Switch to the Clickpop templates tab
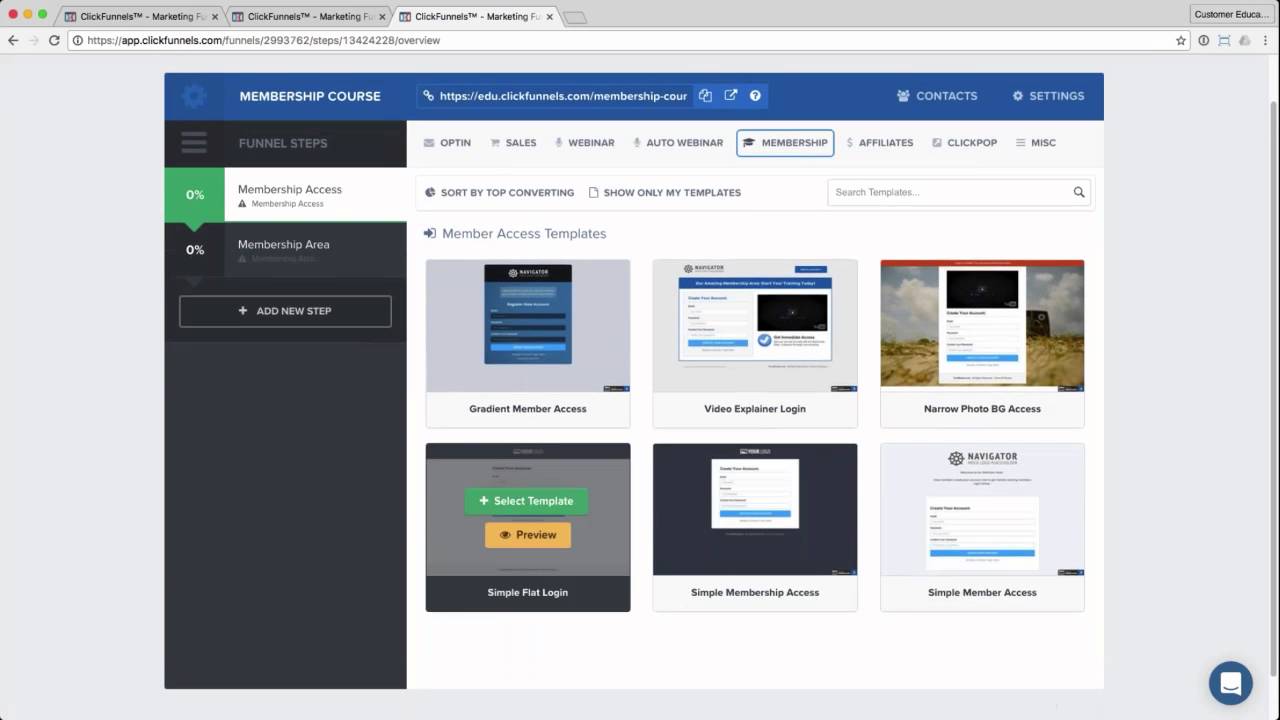The image size is (1280, 720). [964, 143]
